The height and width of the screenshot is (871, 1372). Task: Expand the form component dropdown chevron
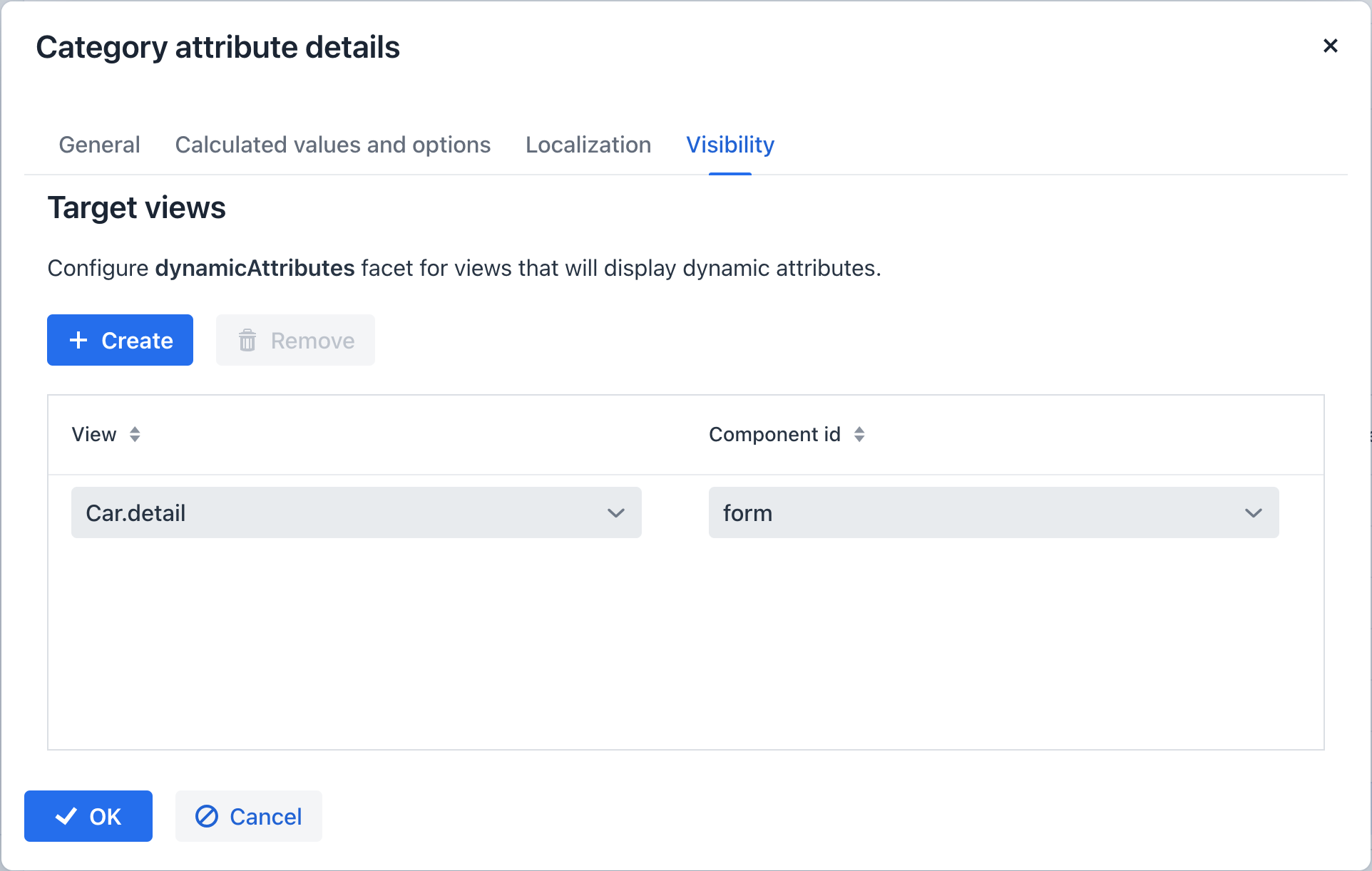(x=1253, y=513)
